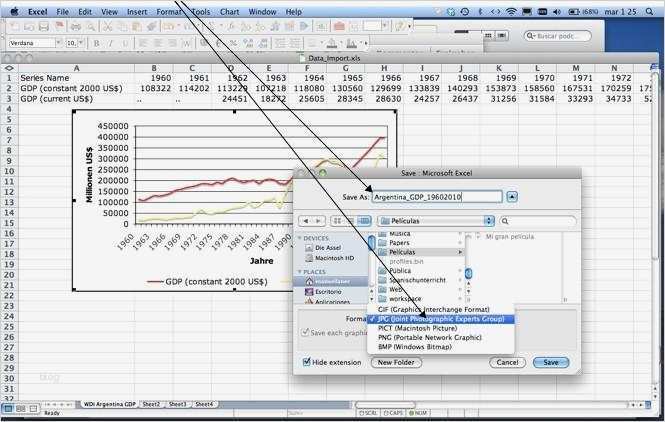Click the Cancel button

pyautogui.click(x=507, y=362)
